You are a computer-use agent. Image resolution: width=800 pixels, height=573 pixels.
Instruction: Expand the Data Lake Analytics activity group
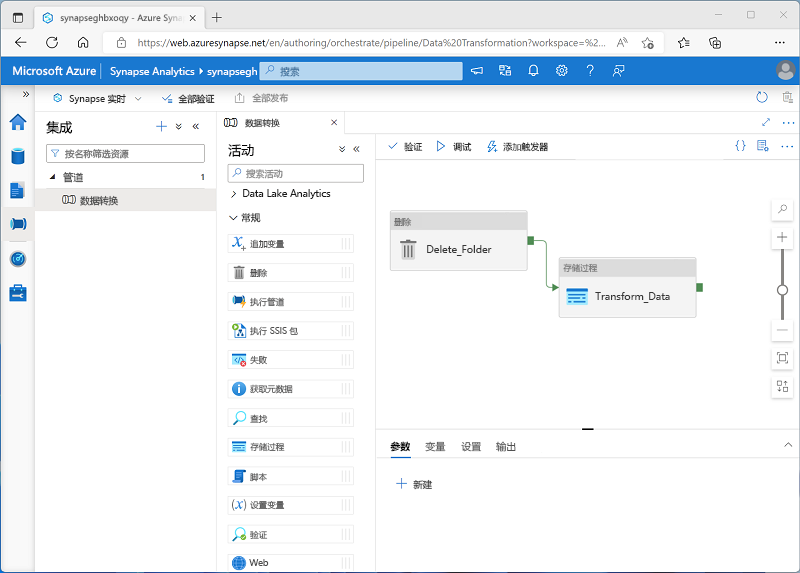(x=234, y=193)
